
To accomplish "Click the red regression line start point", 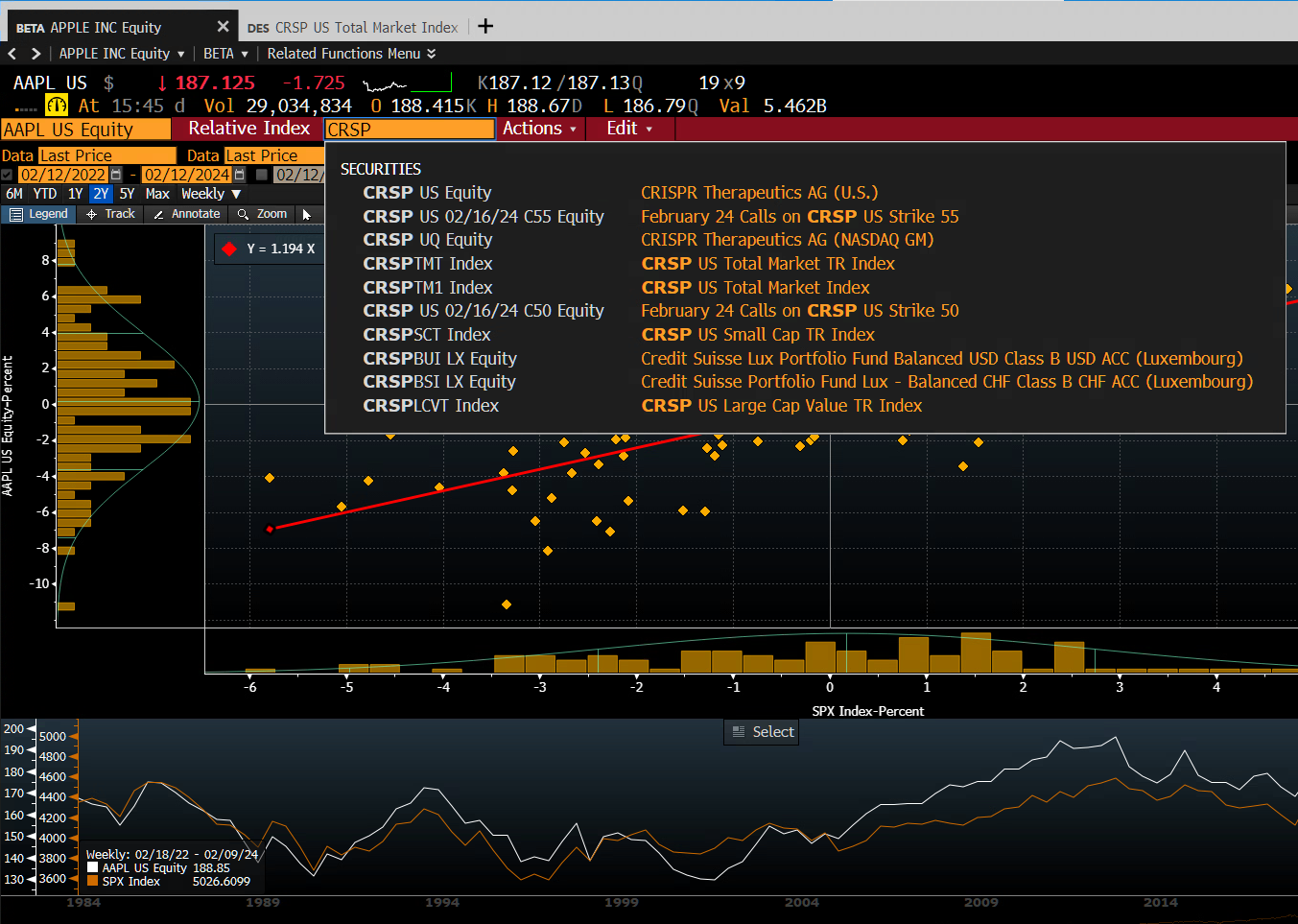I will coord(270,529).
